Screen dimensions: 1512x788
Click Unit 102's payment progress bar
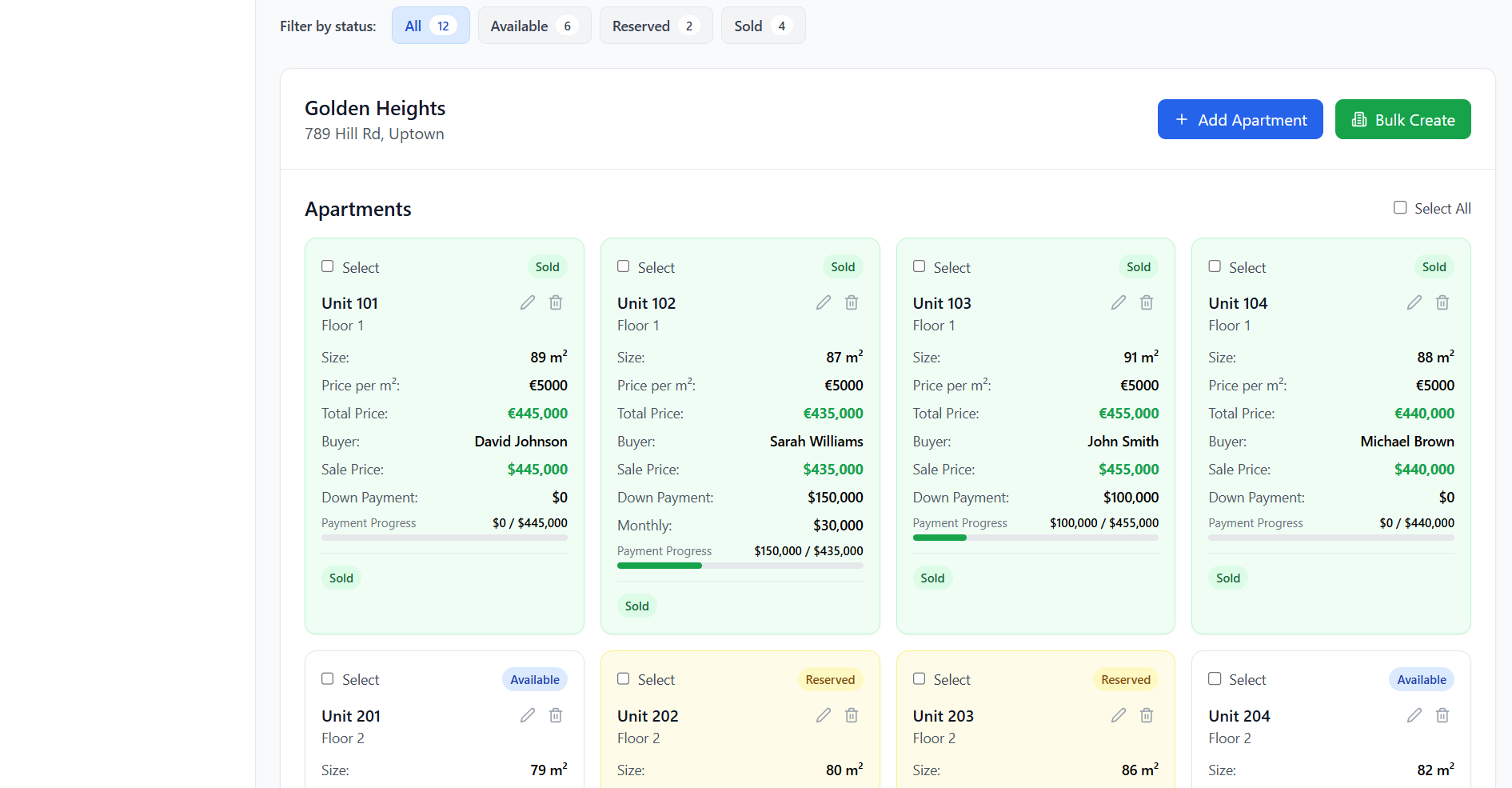pos(740,566)
